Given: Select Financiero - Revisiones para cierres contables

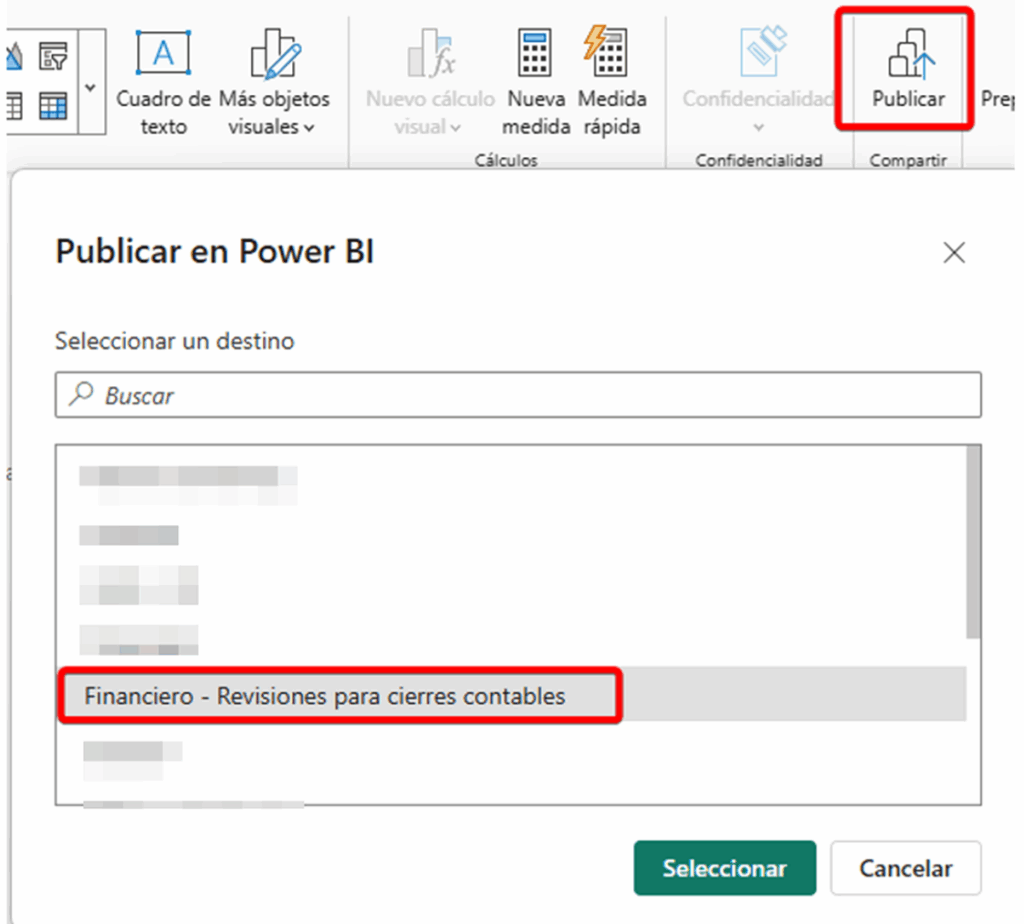Looking at the screenshot, I should click(x=511, y=695).
